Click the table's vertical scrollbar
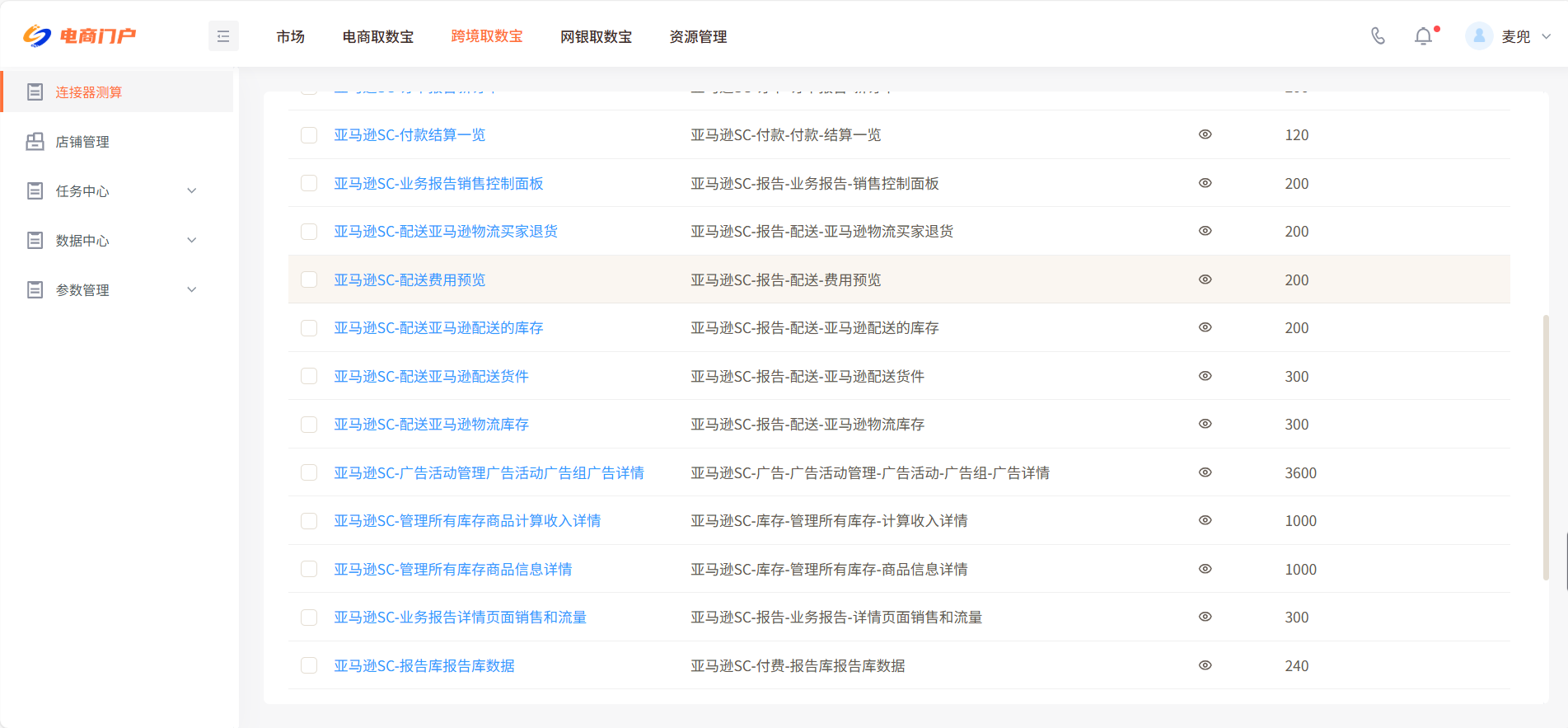Viewport: 1568px width, 728px height. coord(1546,447)
